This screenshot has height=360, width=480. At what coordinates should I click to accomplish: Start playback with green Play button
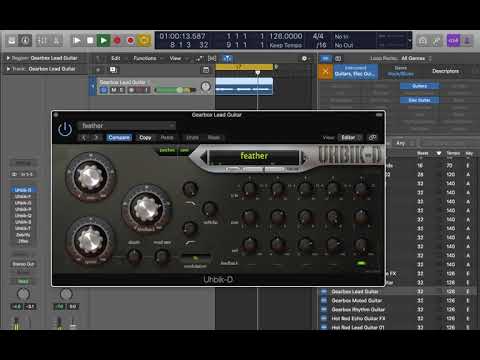coord(103,41)
